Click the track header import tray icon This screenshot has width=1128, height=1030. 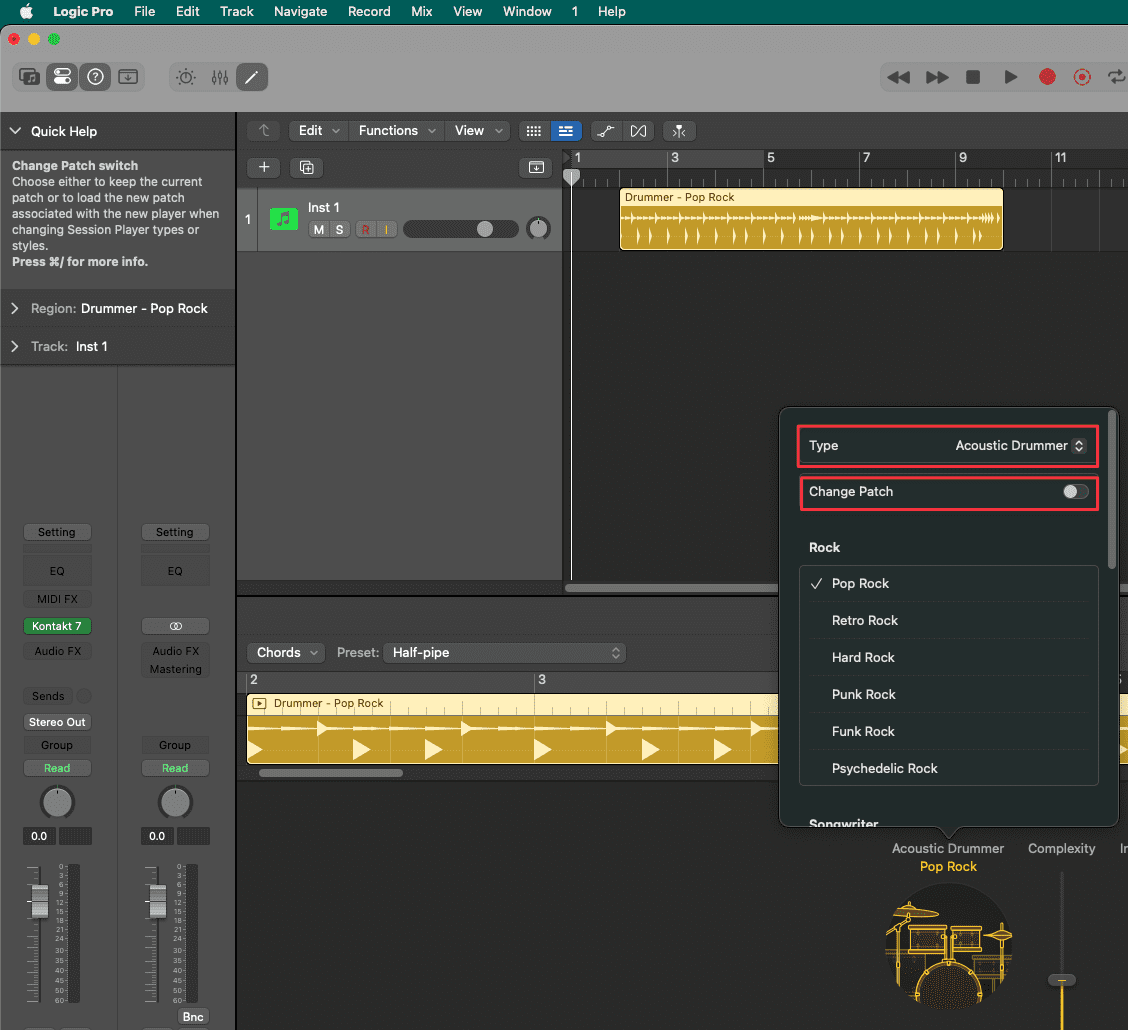(537, 168)
